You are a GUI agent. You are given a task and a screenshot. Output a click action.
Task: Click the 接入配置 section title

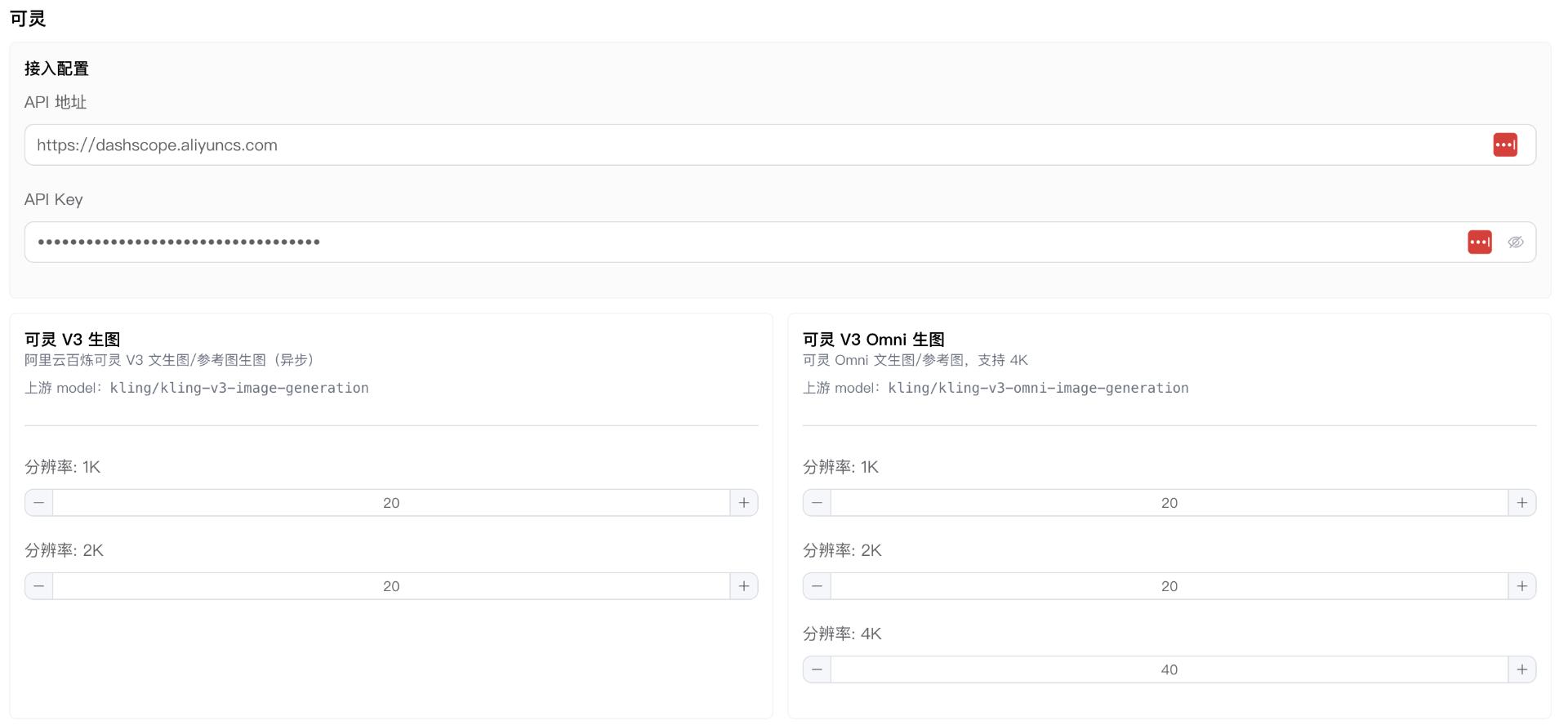pyautogui.click(x=56, y=69)
